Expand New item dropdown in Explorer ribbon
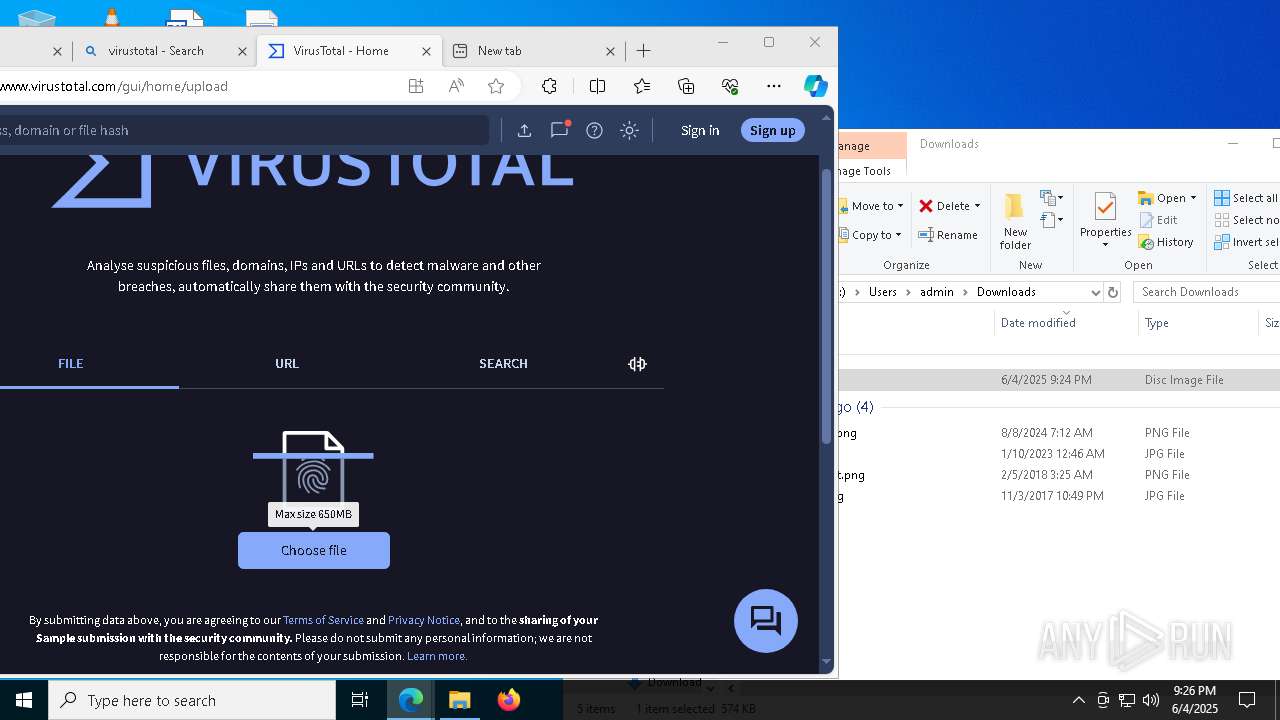Viewport: 1280px width, 720px height. pos(1052,198)
